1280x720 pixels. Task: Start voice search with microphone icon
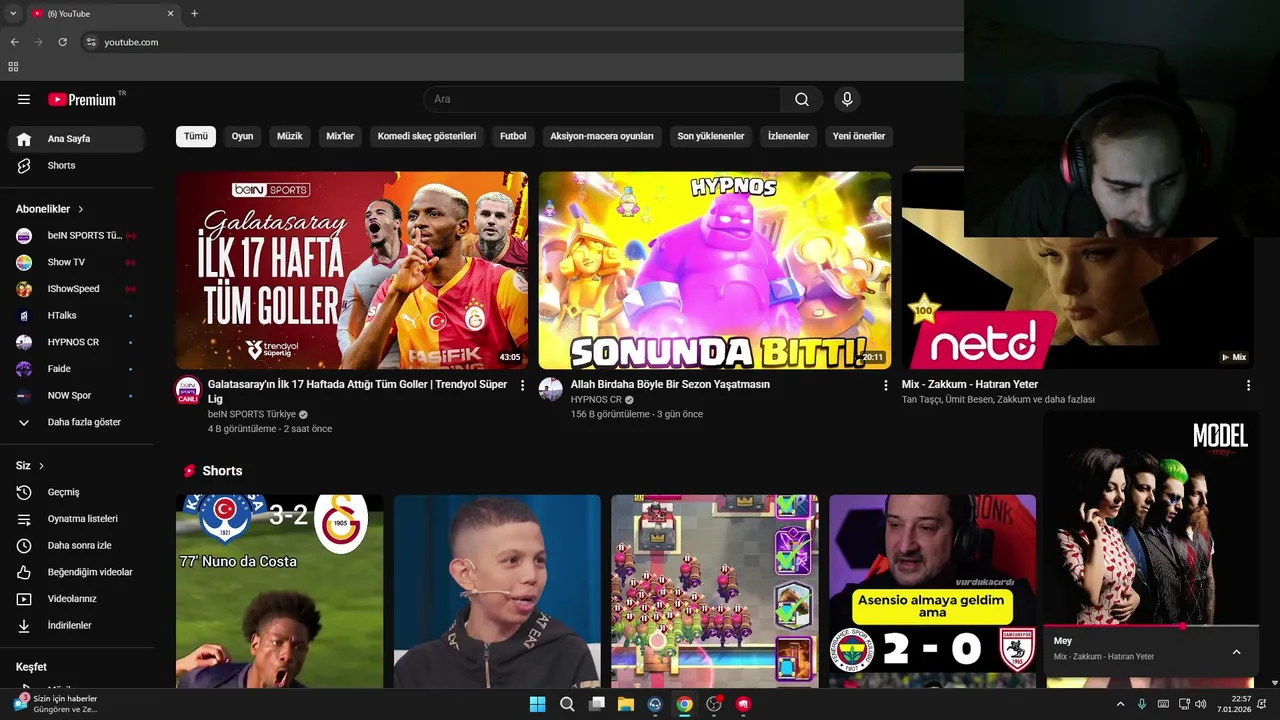click(x=847, y=99)
